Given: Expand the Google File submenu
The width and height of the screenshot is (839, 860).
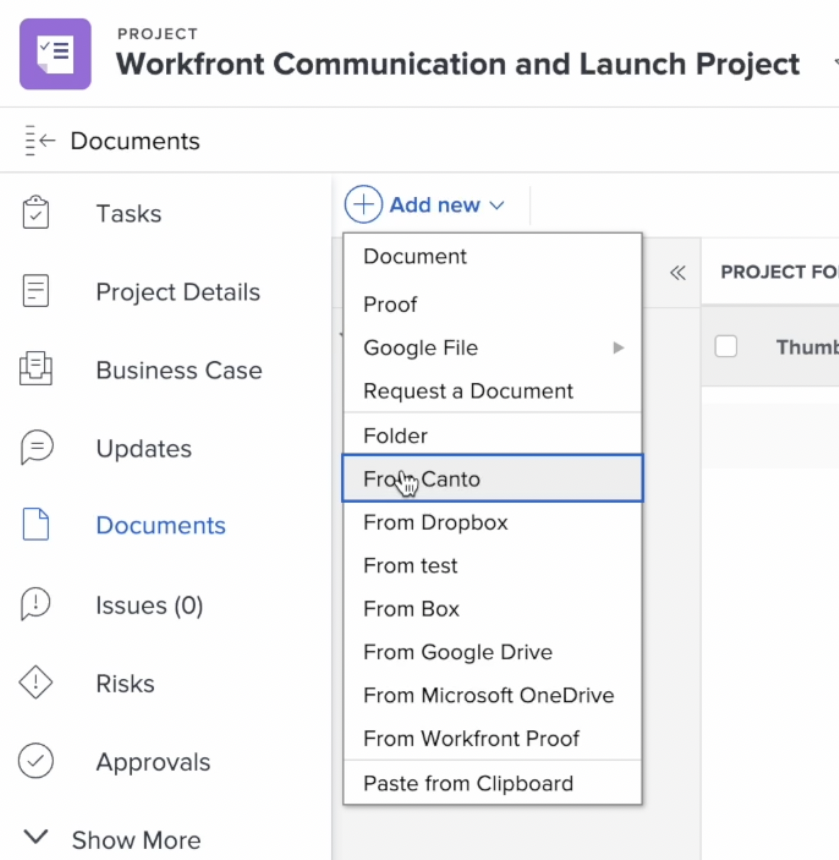Looking at the screenshot, I should click(420, 347).
